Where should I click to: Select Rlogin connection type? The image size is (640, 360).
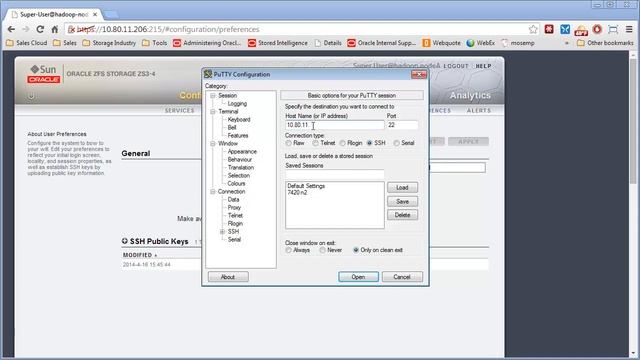[x=342, y=143]
